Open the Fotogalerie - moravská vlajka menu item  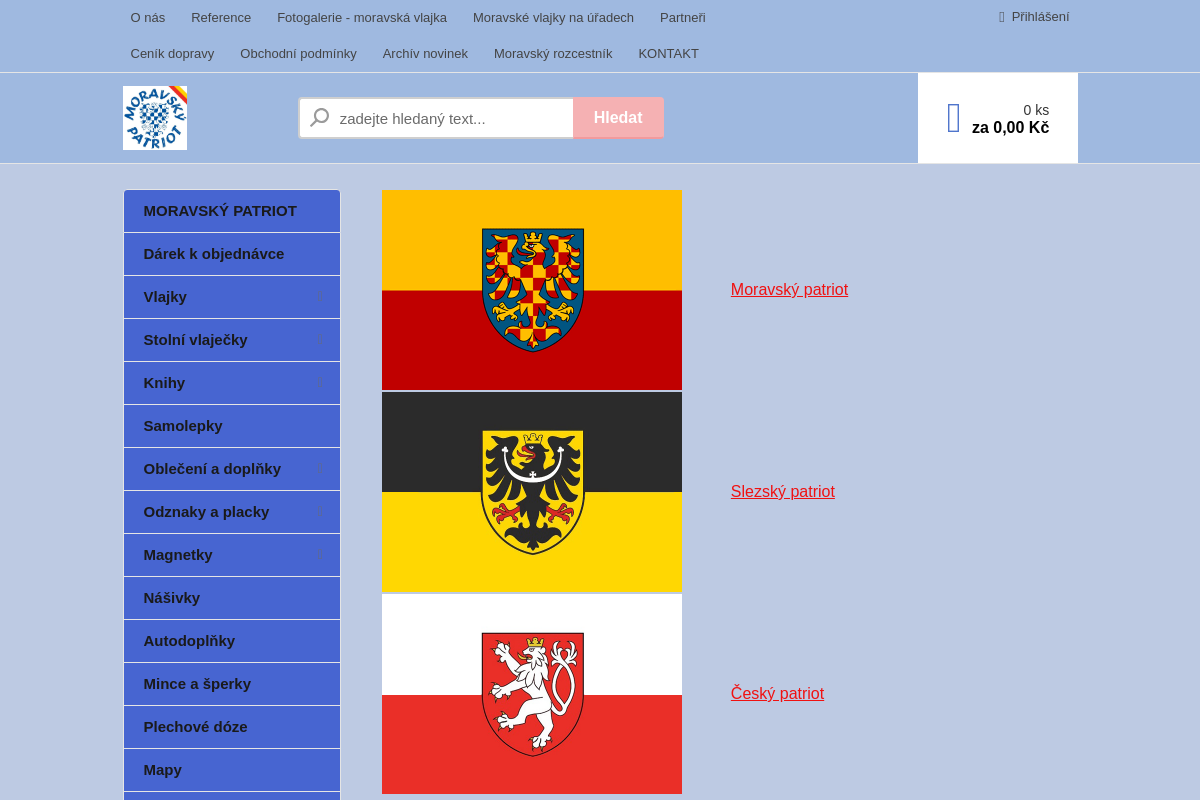[362, 17]
